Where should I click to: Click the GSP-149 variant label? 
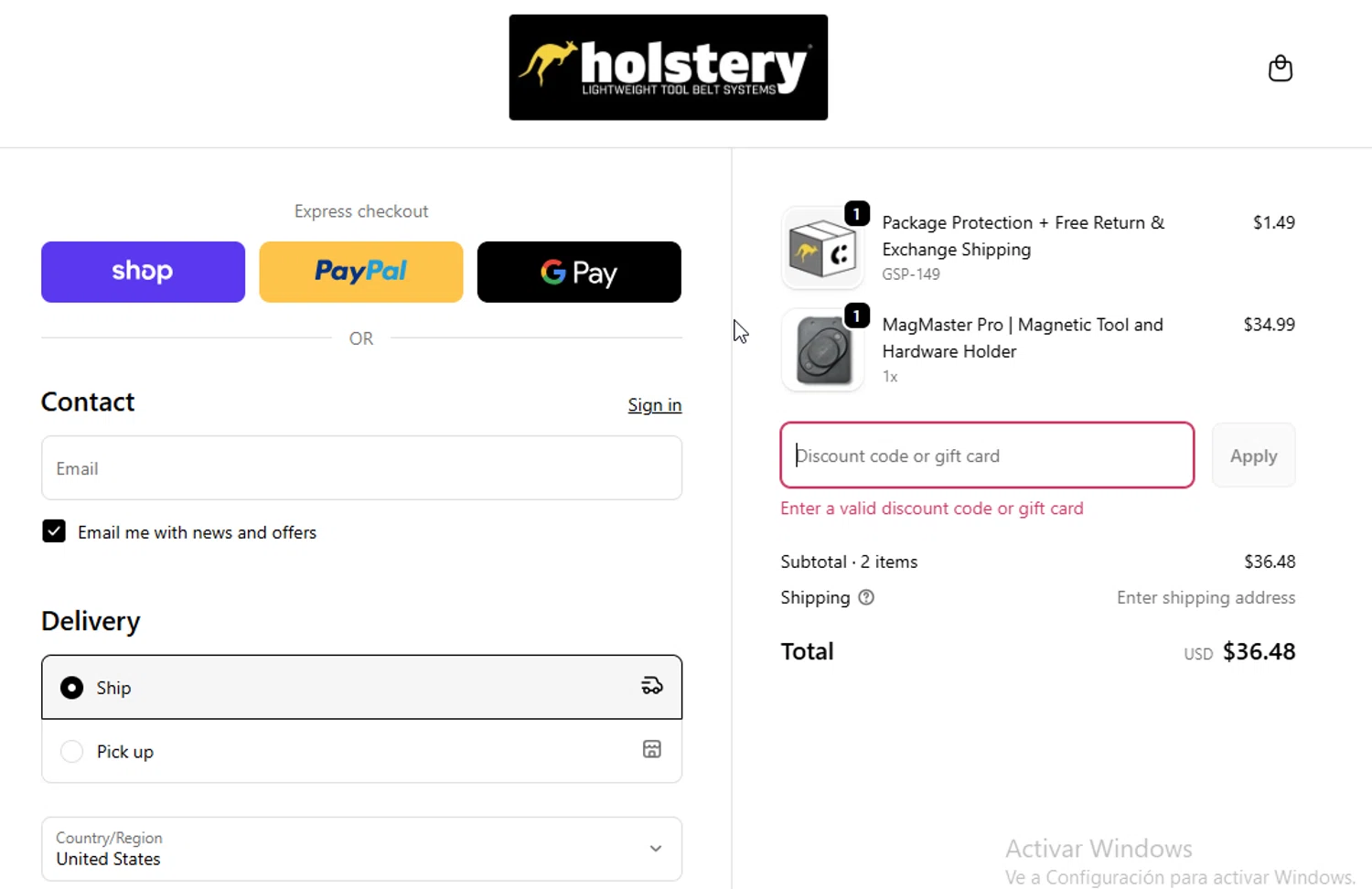coord(910,274)
